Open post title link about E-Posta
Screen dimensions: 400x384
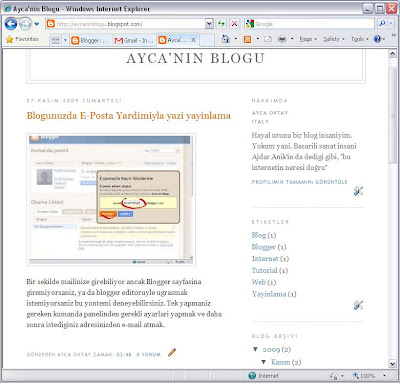pyautogui.click(x=129, y=116)
